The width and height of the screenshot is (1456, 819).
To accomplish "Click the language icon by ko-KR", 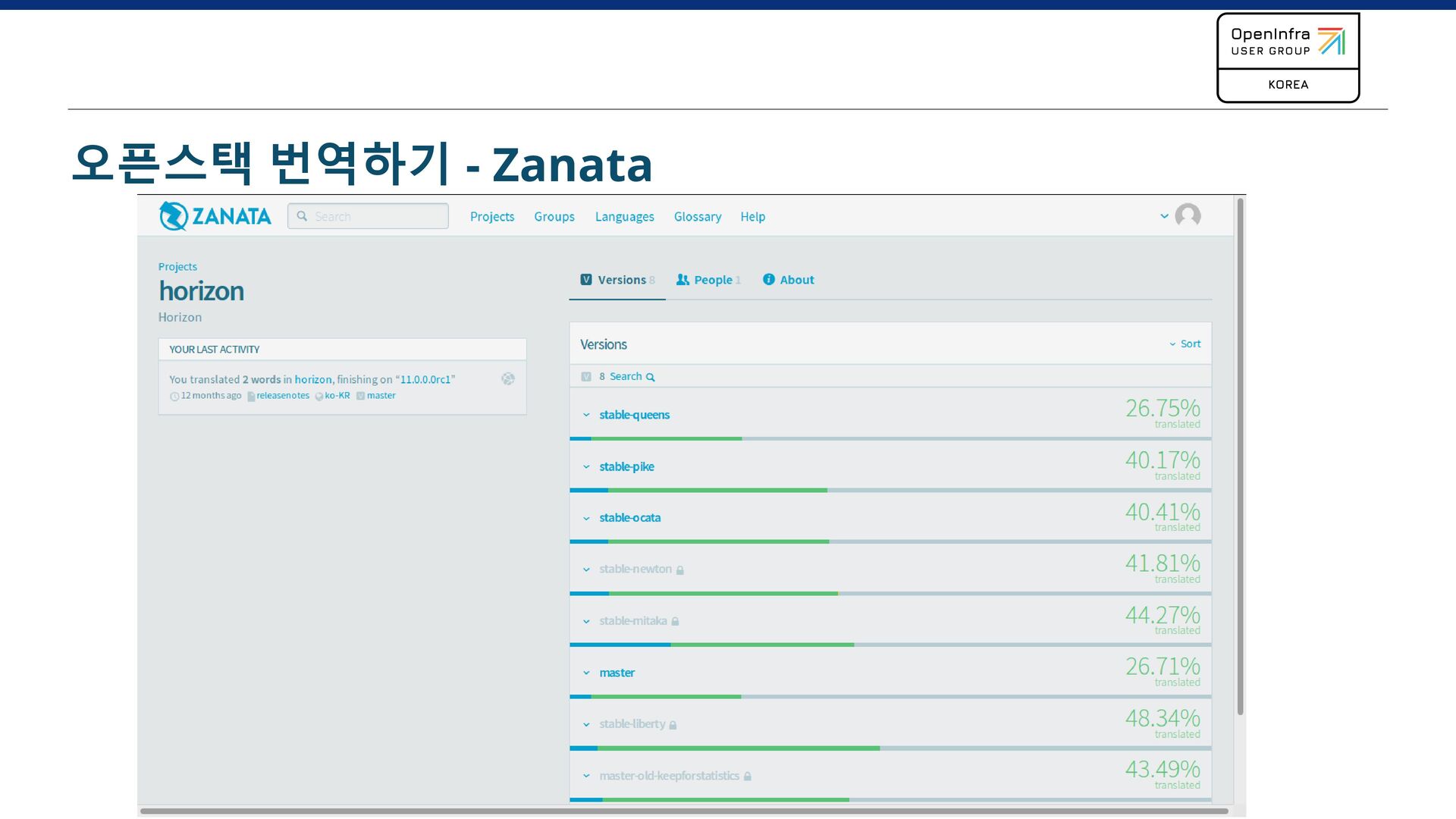I will point(319,397).
